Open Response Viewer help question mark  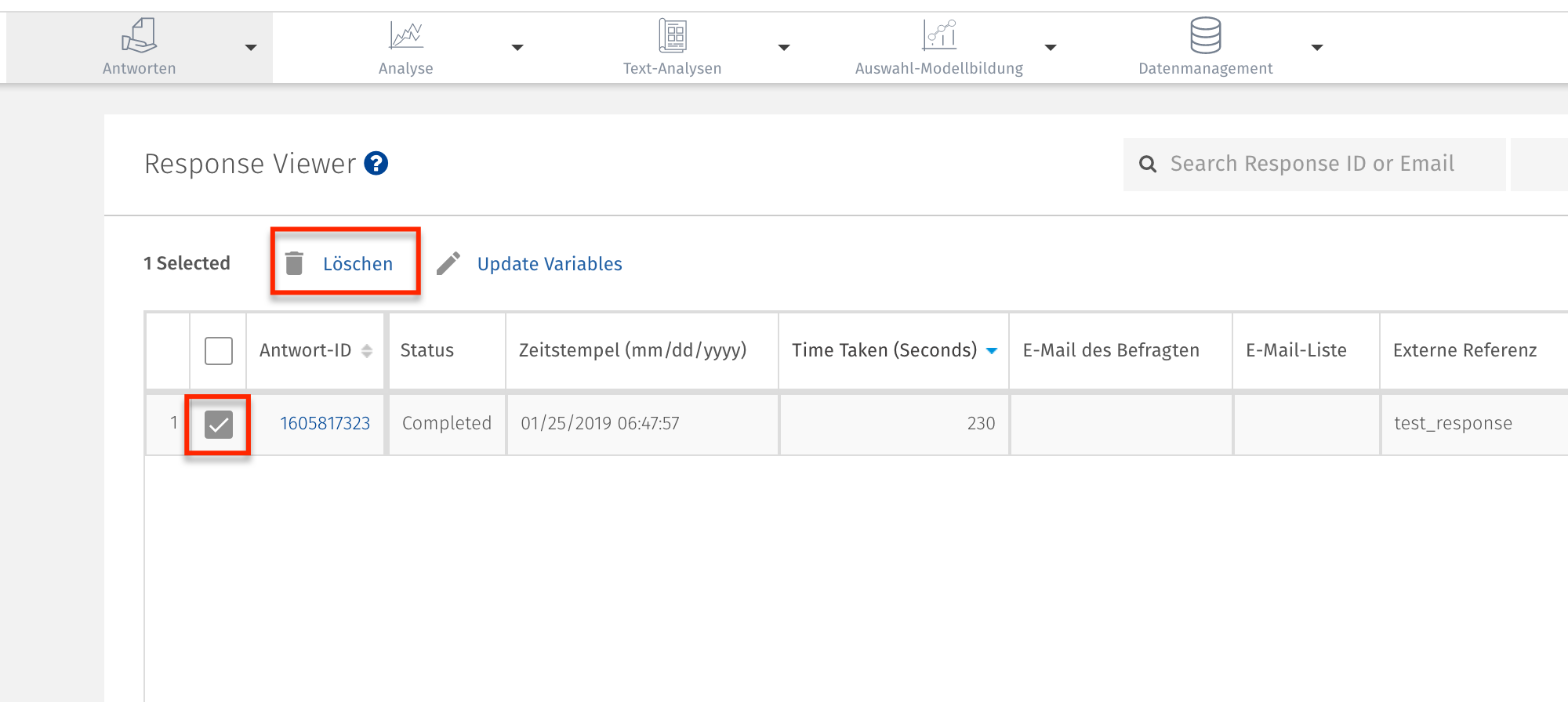point(376,164)
